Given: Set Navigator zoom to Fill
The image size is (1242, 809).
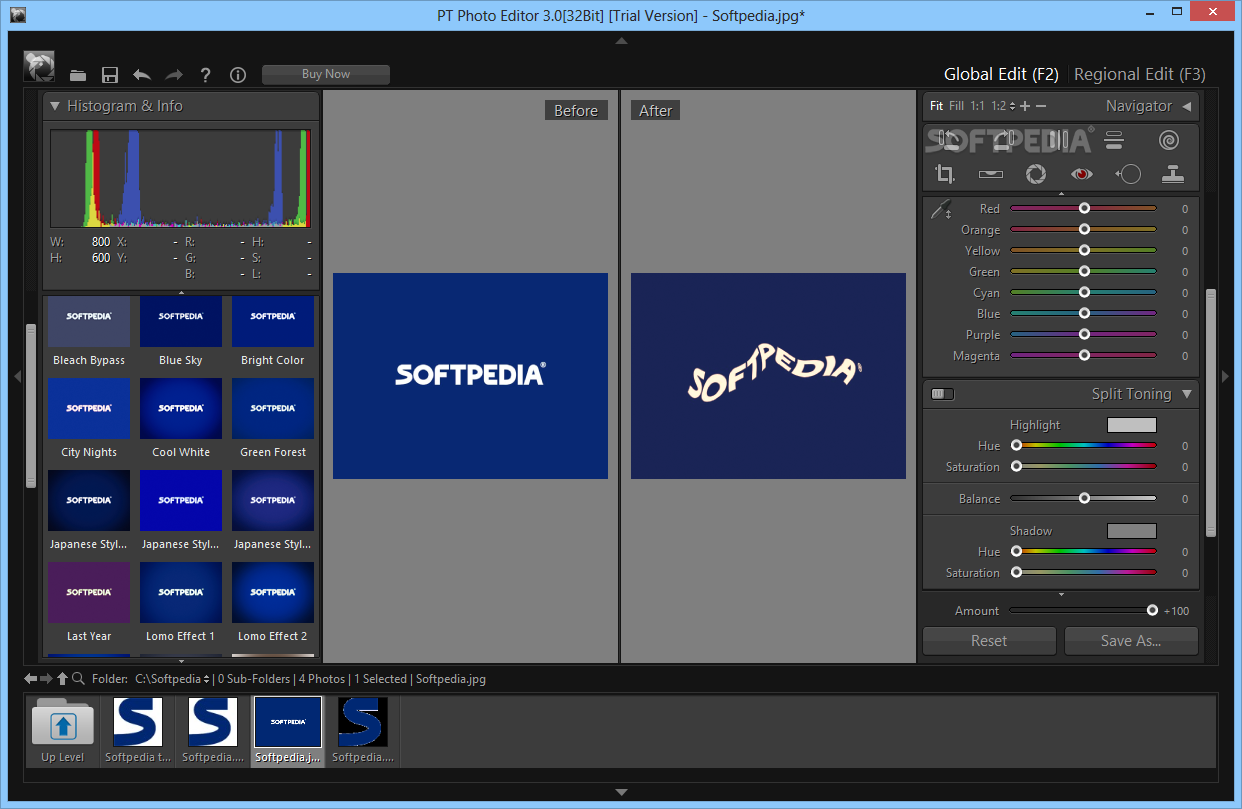Looking at the screenshot, I should pos(957,106).
